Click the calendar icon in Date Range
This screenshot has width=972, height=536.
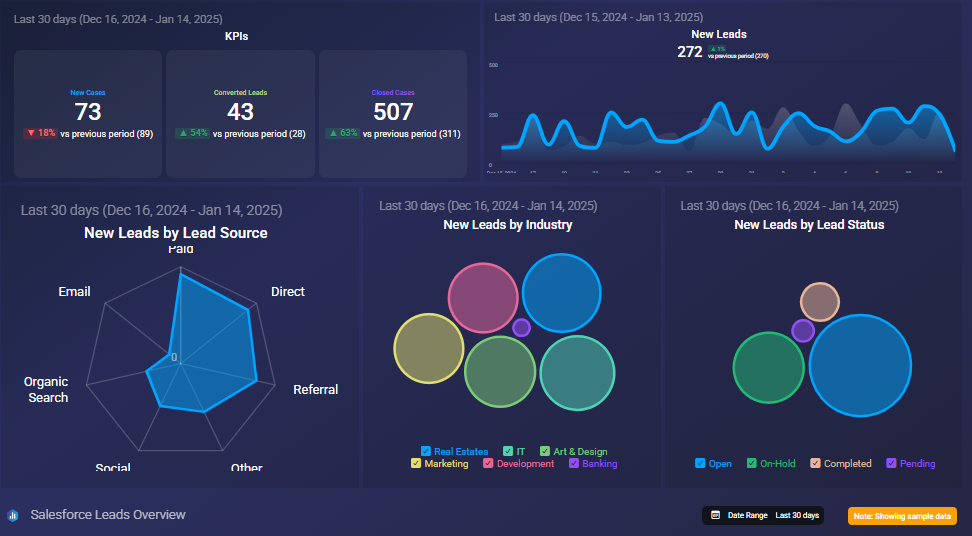[715, 515]
